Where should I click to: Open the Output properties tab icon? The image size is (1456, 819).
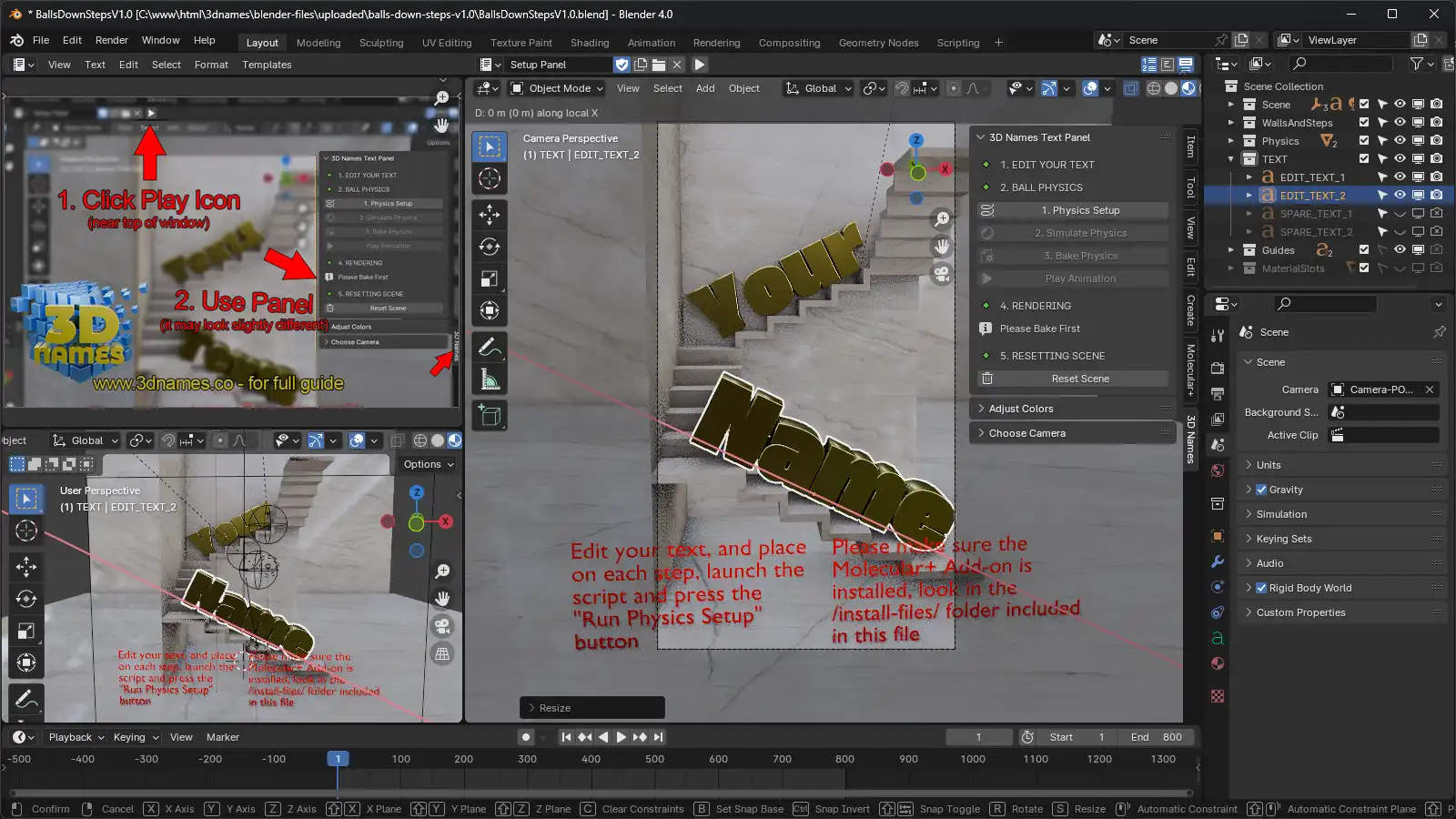[1218, 393]
